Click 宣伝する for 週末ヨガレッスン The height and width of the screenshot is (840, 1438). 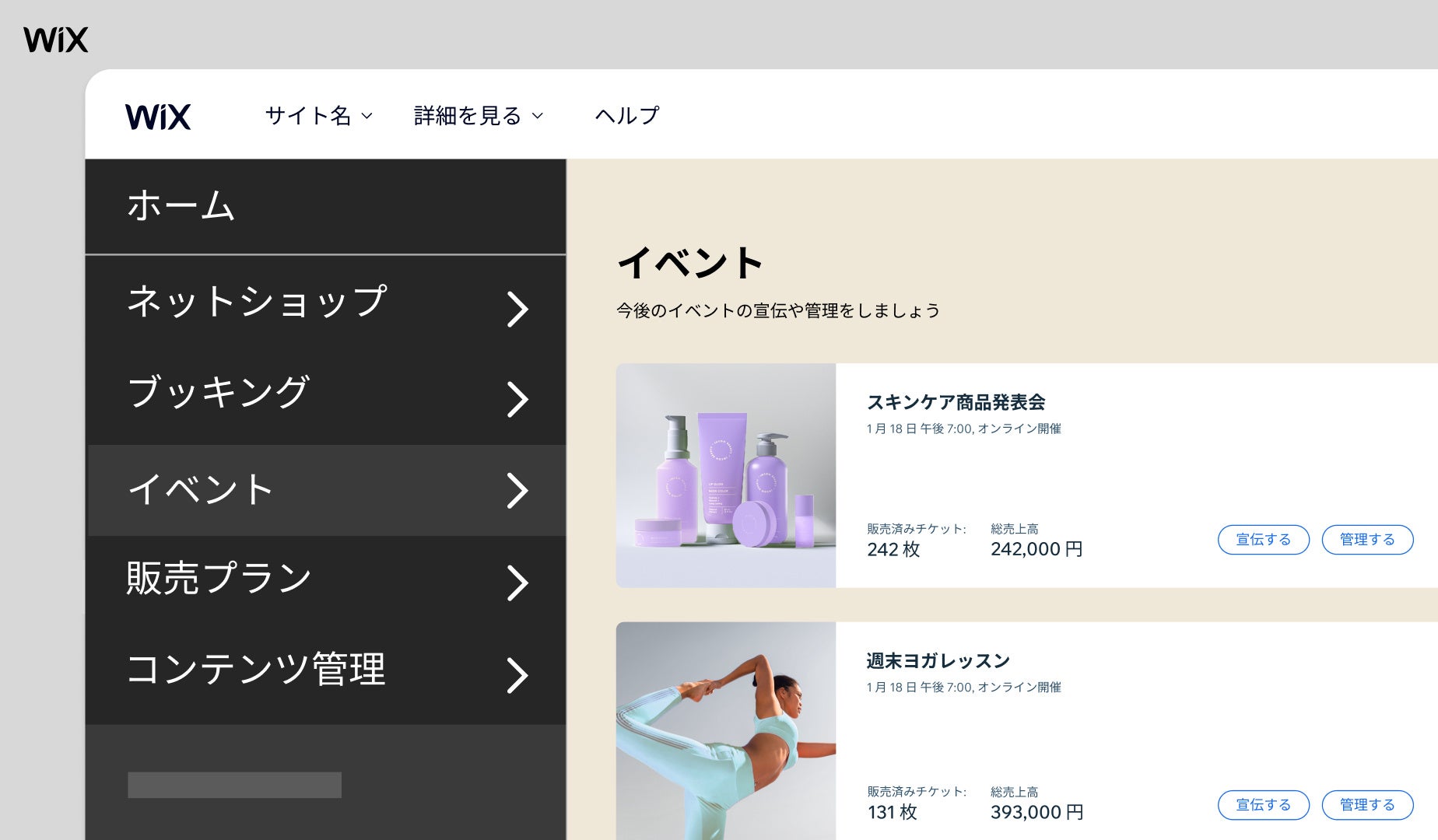click(1263, 805)
